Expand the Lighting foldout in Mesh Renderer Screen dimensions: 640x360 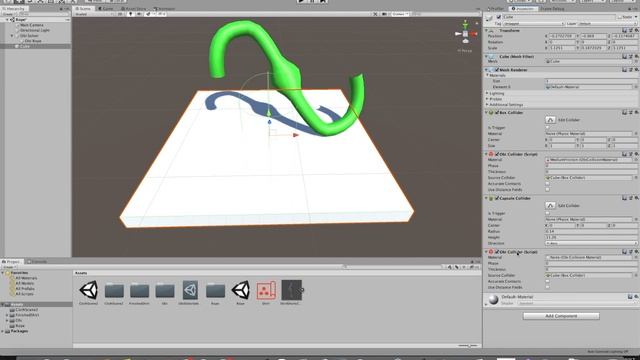[x=487, y=93]
